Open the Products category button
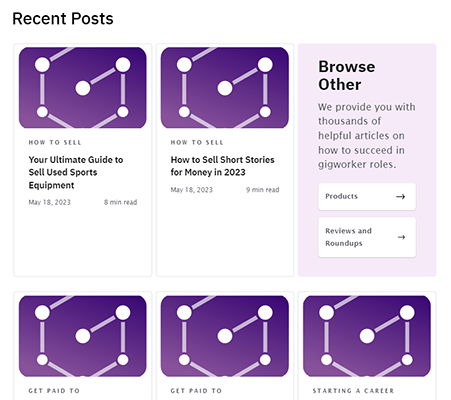Image resolution: width=451 pixels, height=400 pixels. (x=367, y=197)
